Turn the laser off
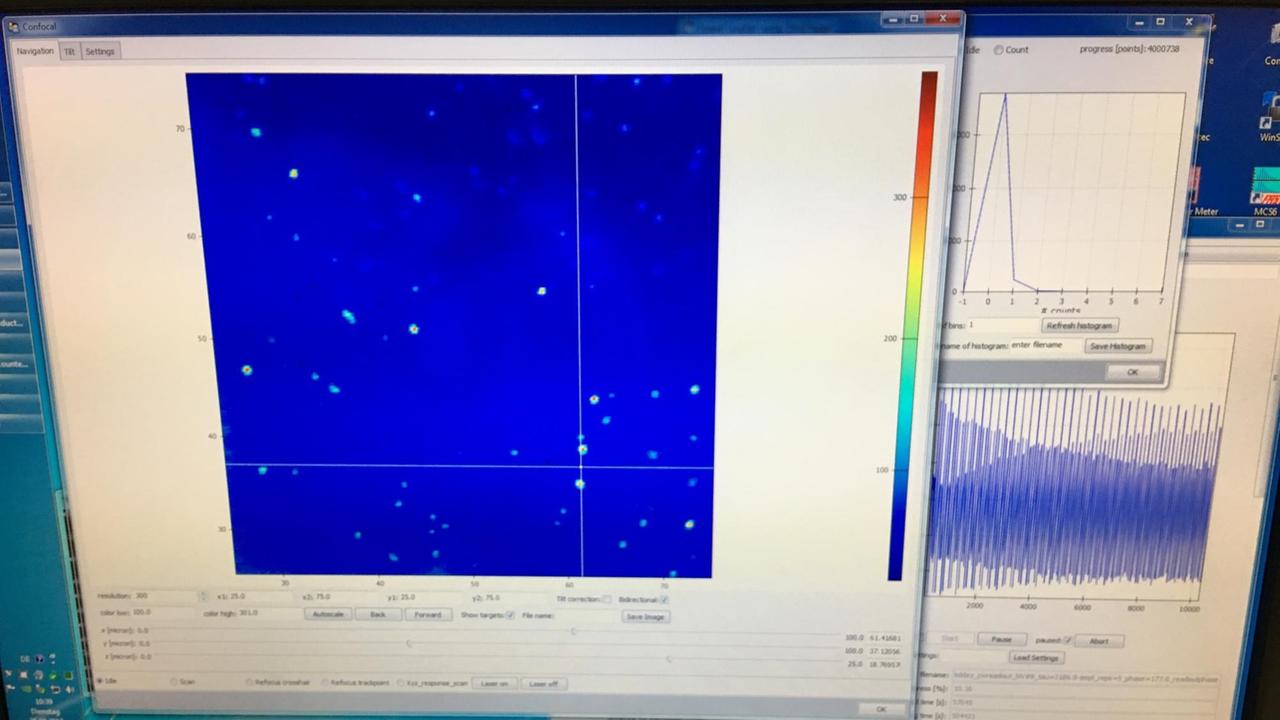The width and height of the screenshot is (1280, 720). click(543, 684)
